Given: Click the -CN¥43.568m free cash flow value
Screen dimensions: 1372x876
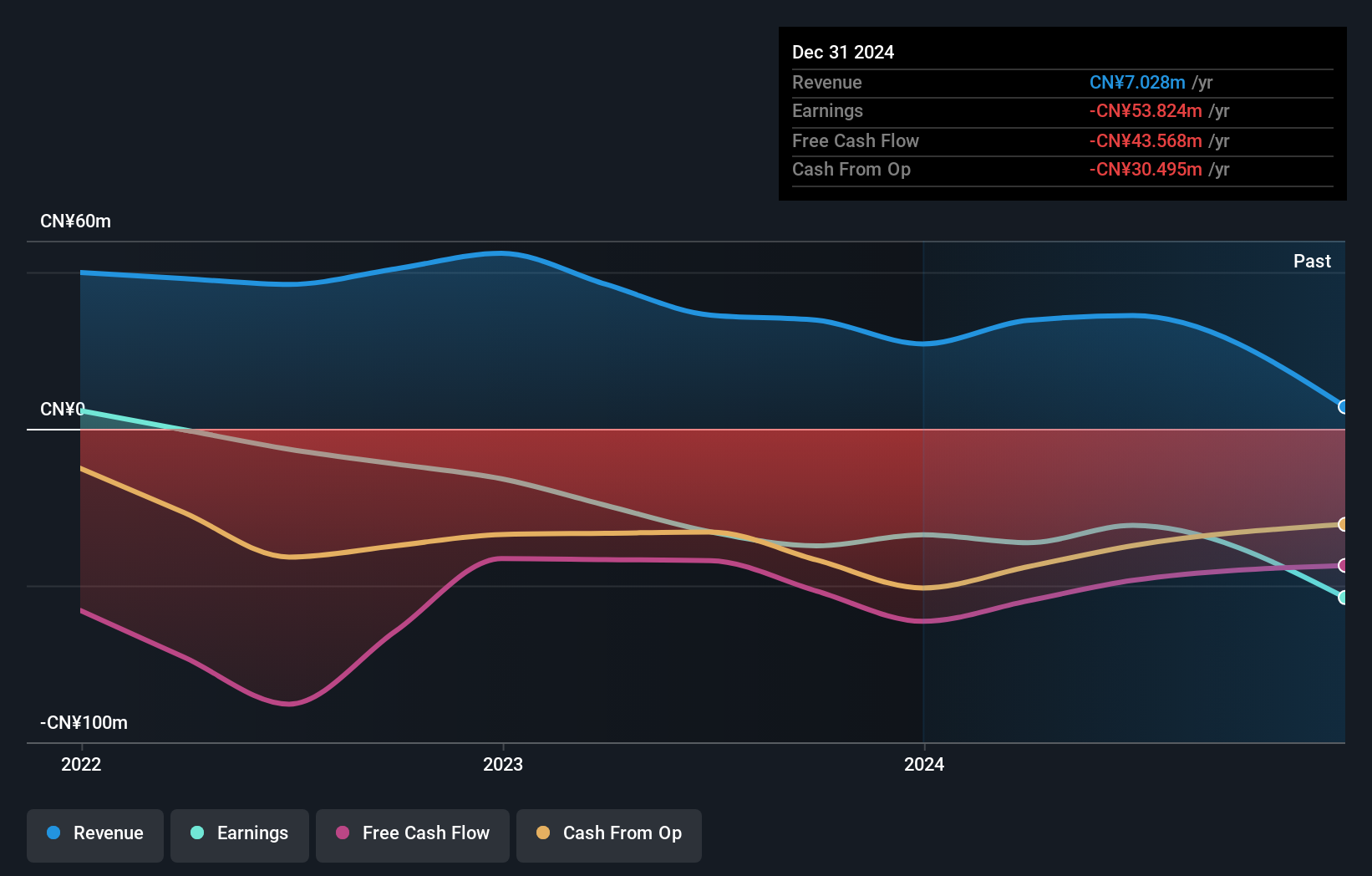Looking at the screenshot, I should 1146,141.
